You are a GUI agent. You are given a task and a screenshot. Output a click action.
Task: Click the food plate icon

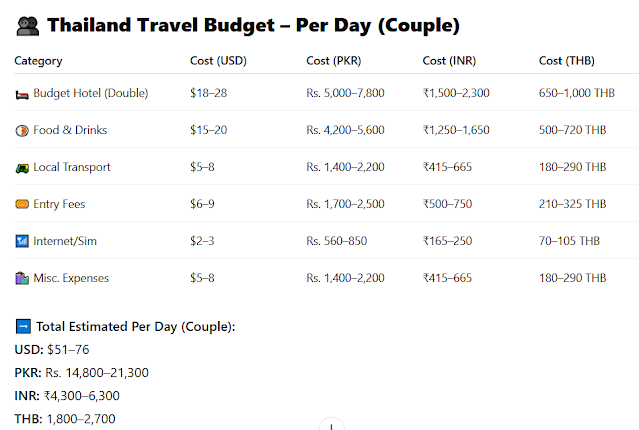[x=22, y=131]
